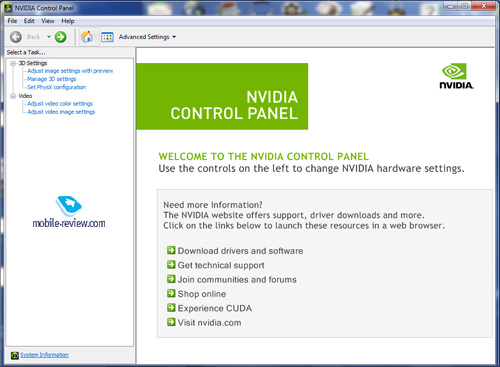The image size is (500, 367).
Task: Select the 3D Settings category label
Action: pyautogui.click(x=33, y=63)
